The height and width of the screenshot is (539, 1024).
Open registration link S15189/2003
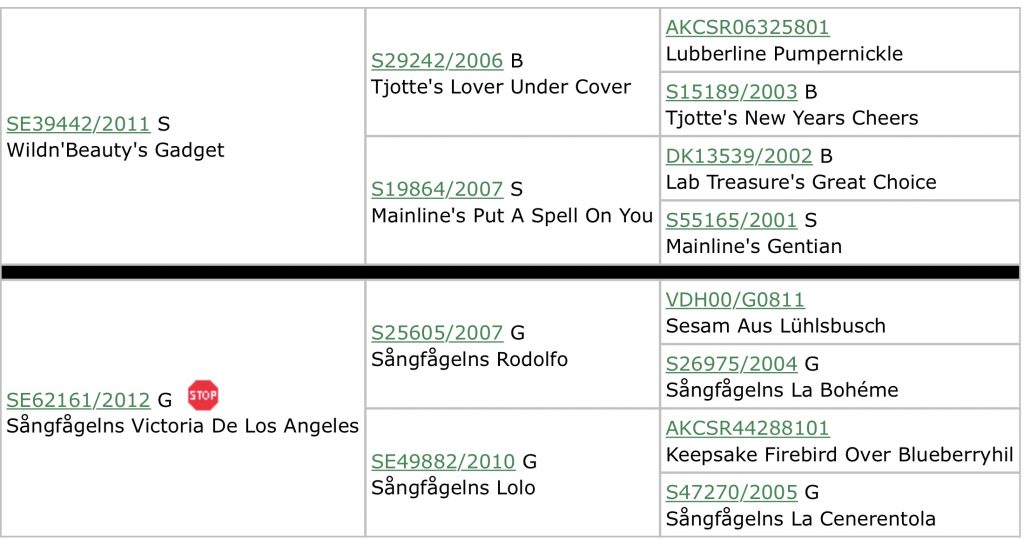[x=731, y=91]
